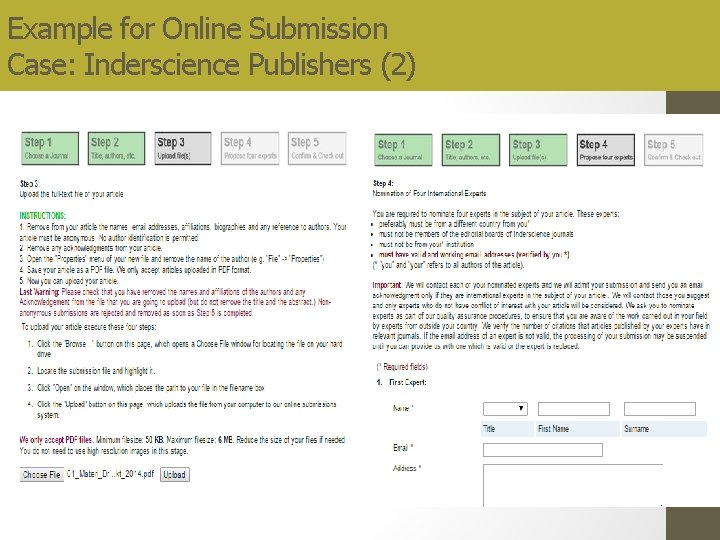The height and width of the screenshot is (540, 720).
Task: Click 'Case: Inderscience Publishers (2)' subtitle
Action: point(212,64)
